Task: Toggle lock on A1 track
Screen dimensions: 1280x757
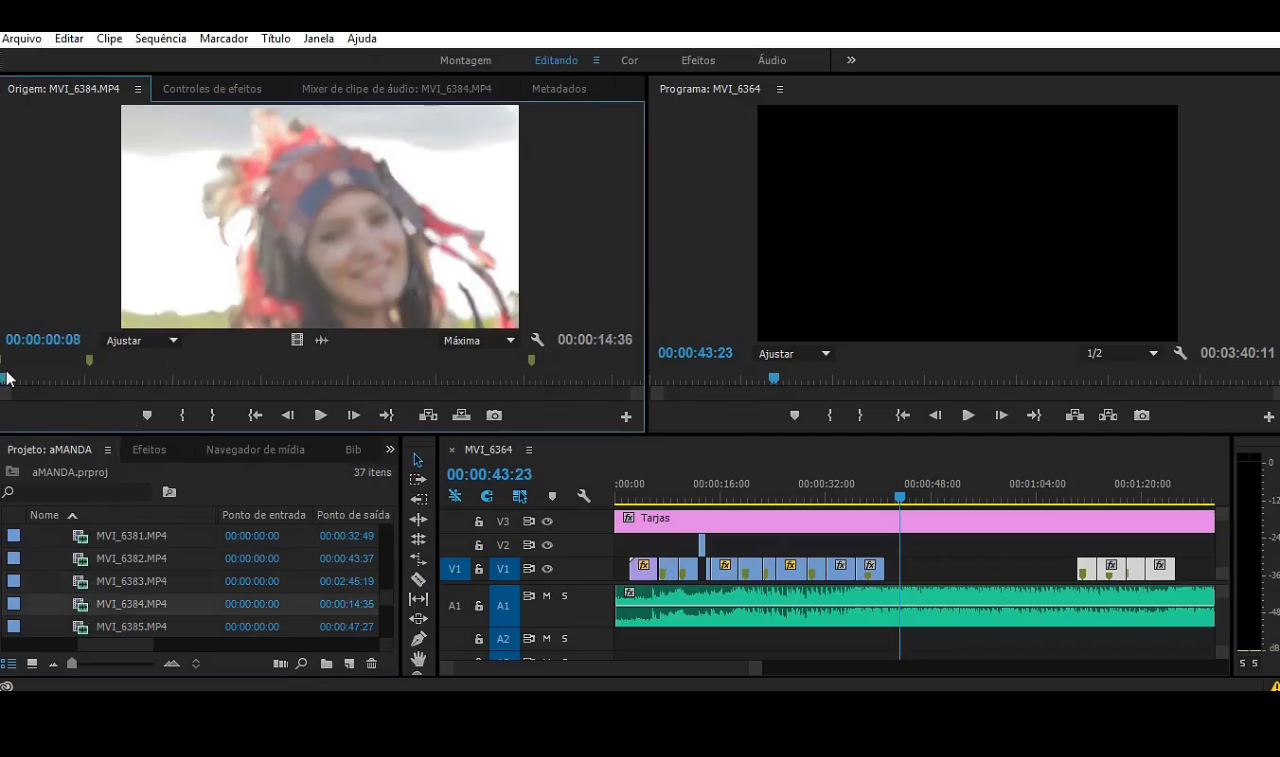Action: [479, 606]
